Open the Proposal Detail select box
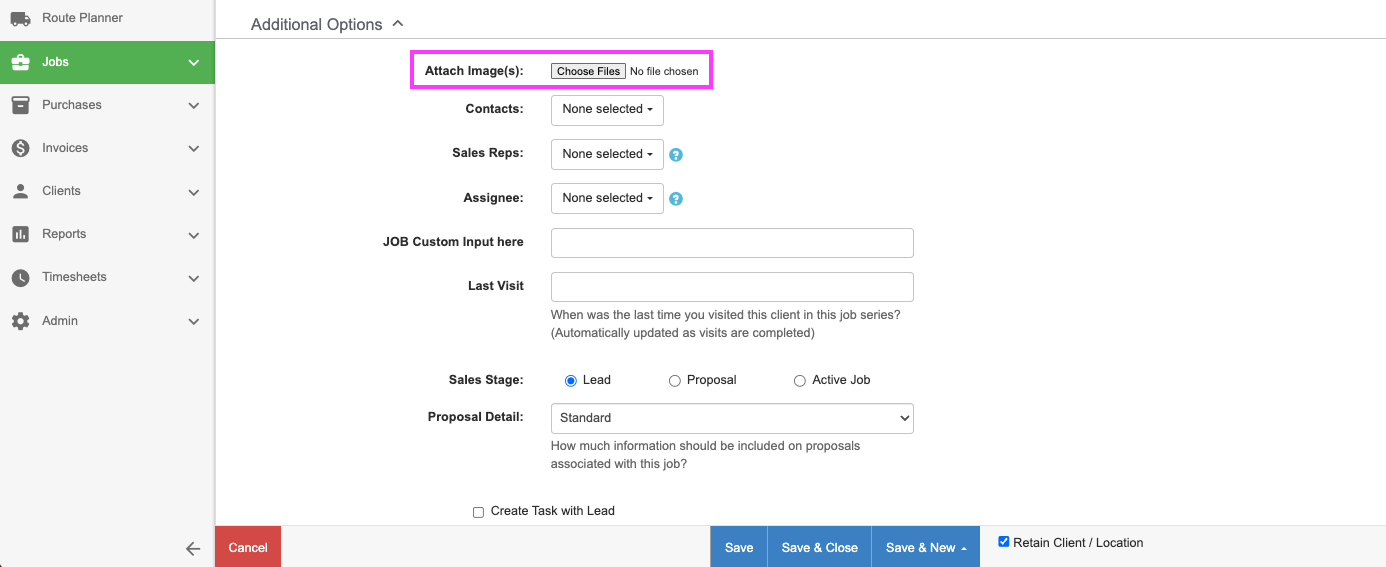Image resolution: width=1386 pixels, height=567 pixels. click(732, 418)
